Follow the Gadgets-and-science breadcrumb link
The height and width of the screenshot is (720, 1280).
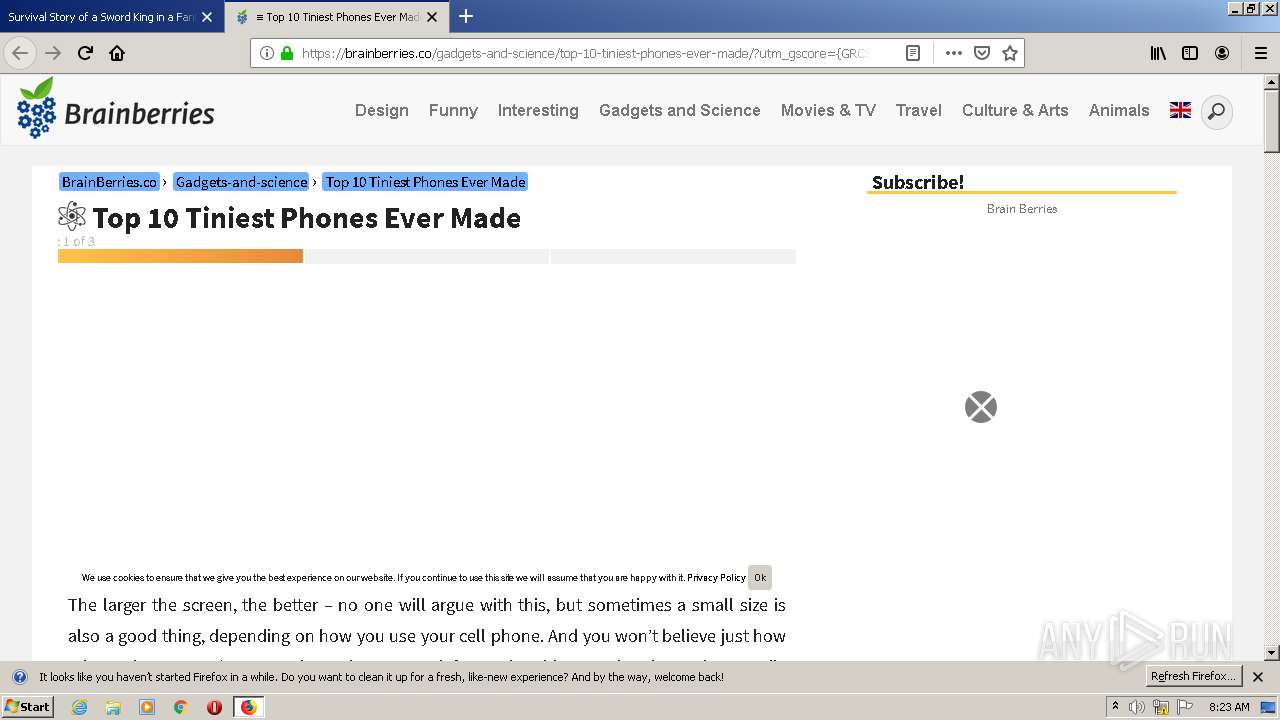coord(241,182)
